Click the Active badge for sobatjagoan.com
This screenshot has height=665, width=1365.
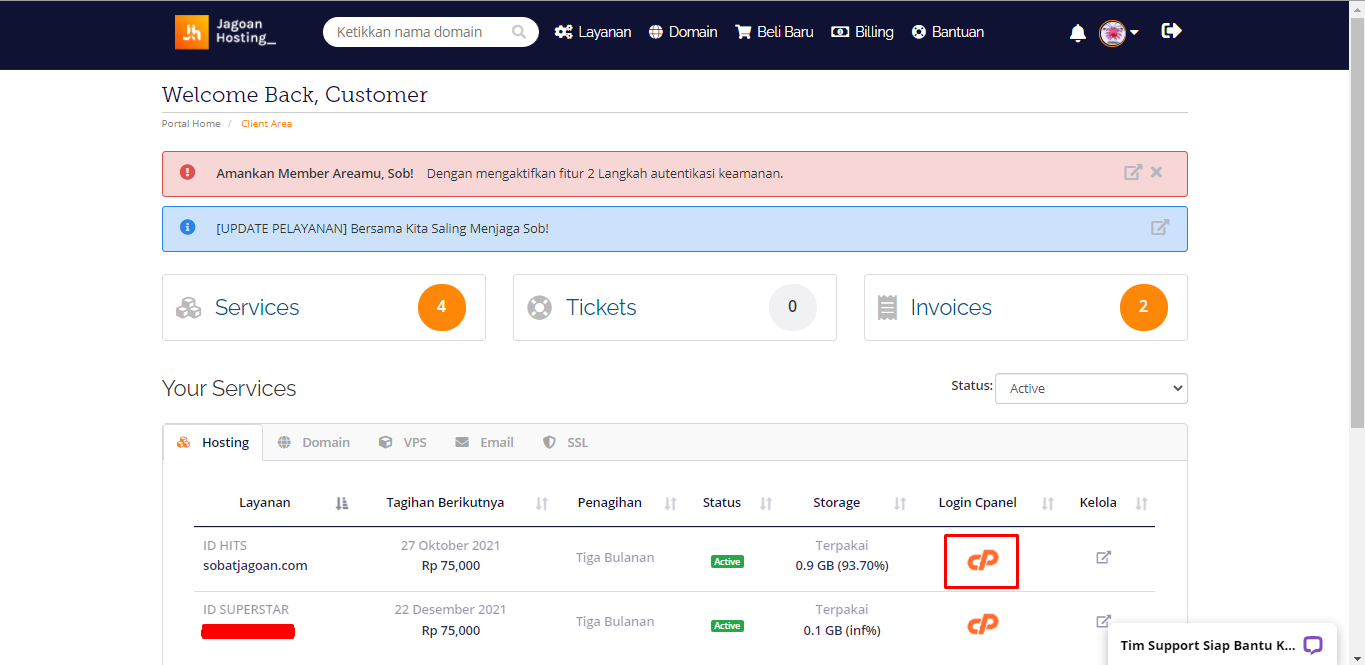coord(727,562)
